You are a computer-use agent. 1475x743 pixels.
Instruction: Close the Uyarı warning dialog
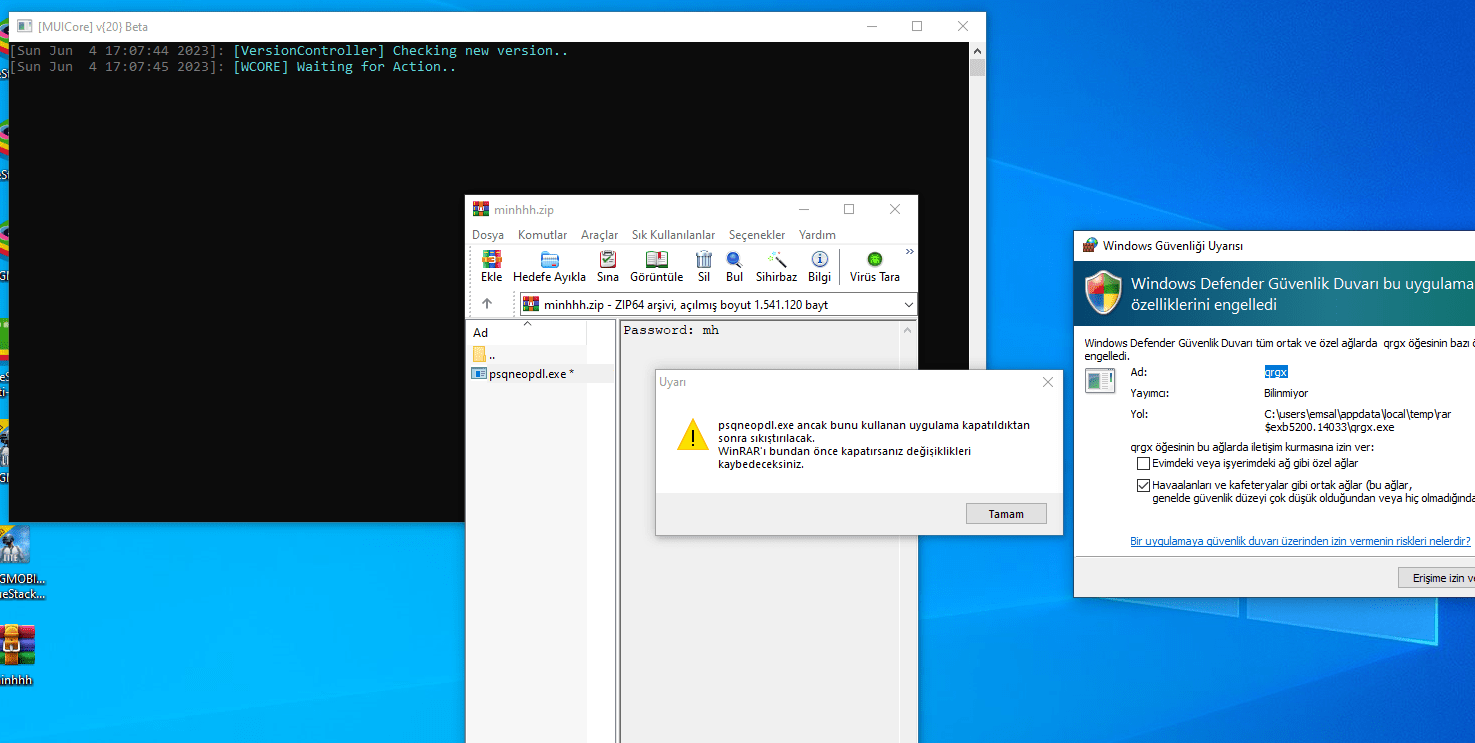pos(1047,382)
